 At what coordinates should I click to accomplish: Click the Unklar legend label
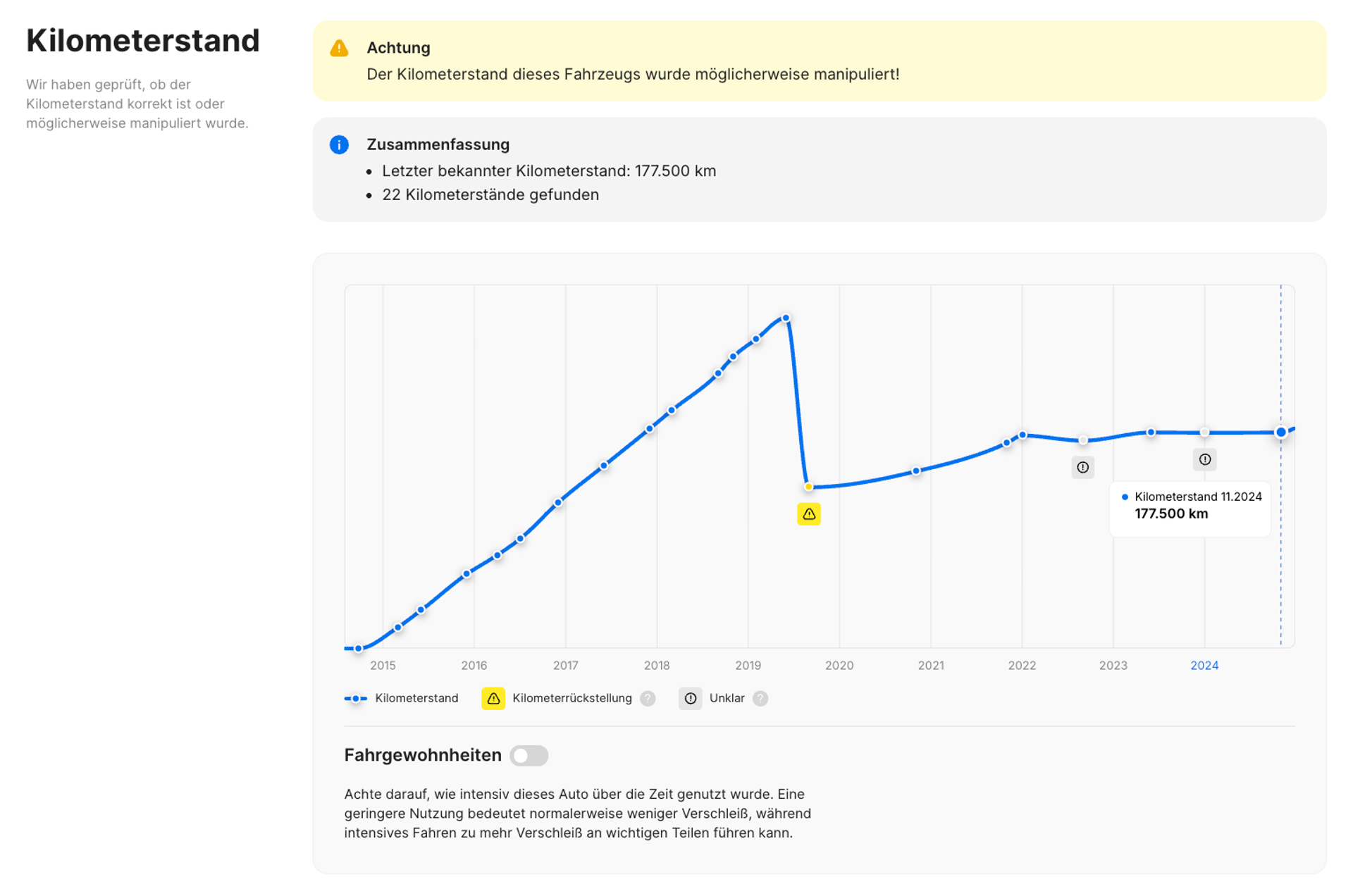coord(727,698)
